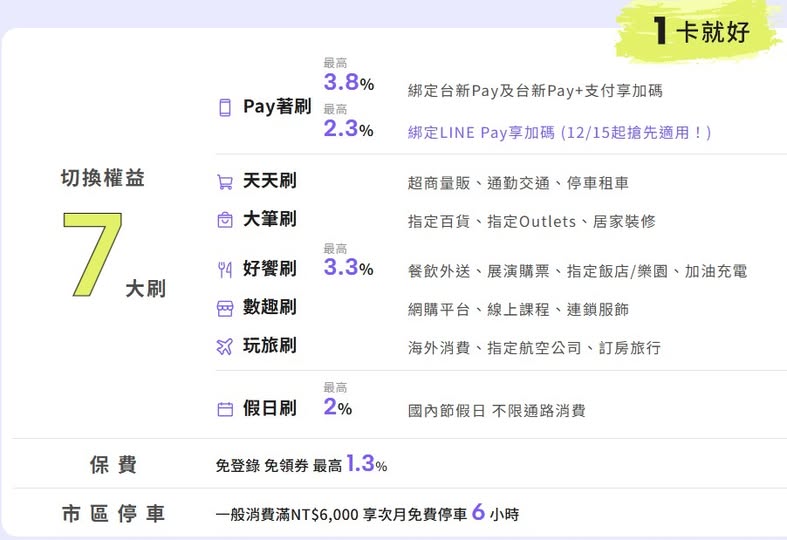Click the shopping bag icon for 大筆刷
This screenshot has width=787, height=540.
pos(225,220)
